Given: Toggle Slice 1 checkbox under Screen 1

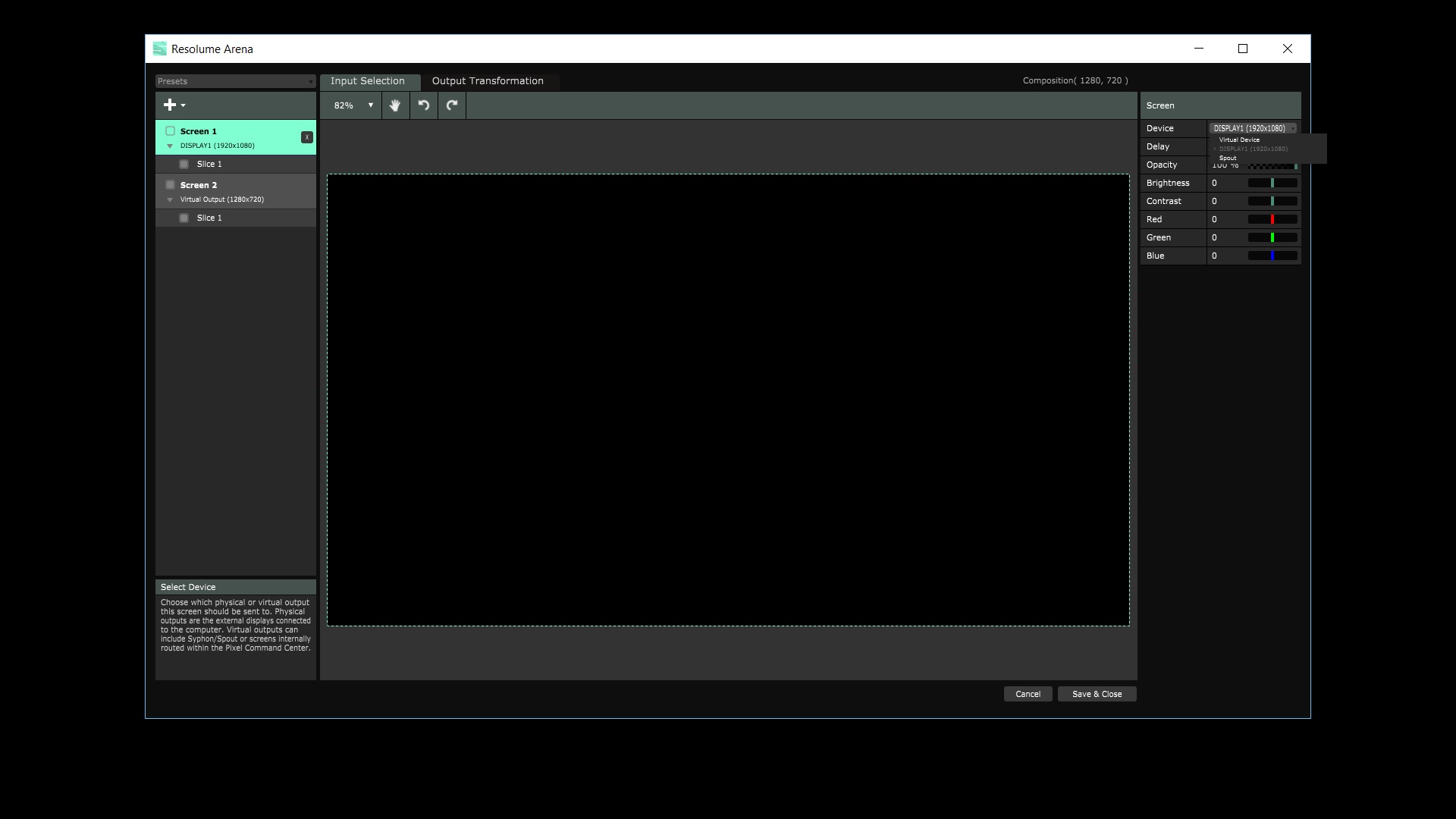Looking at the screenshot, I should pos(184,164).
